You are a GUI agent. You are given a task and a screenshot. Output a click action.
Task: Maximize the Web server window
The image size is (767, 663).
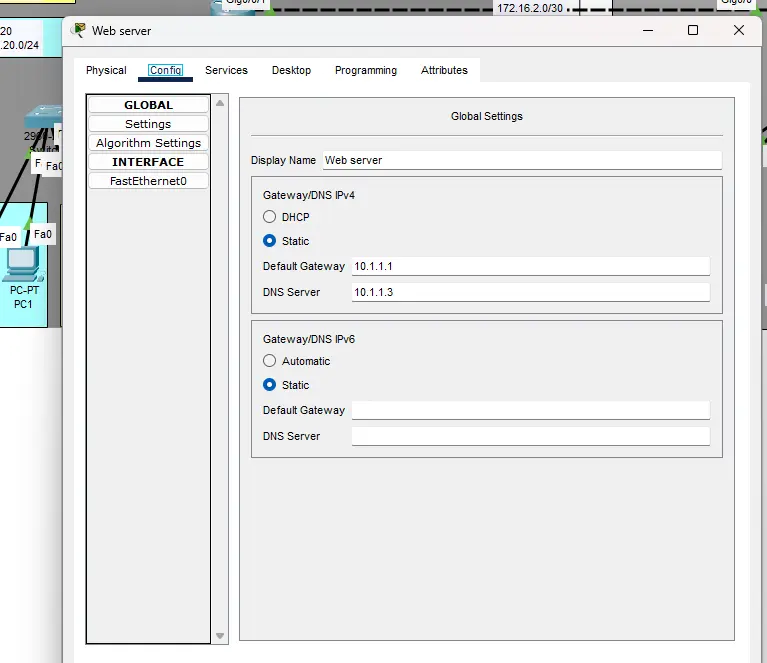click(693, 30)
